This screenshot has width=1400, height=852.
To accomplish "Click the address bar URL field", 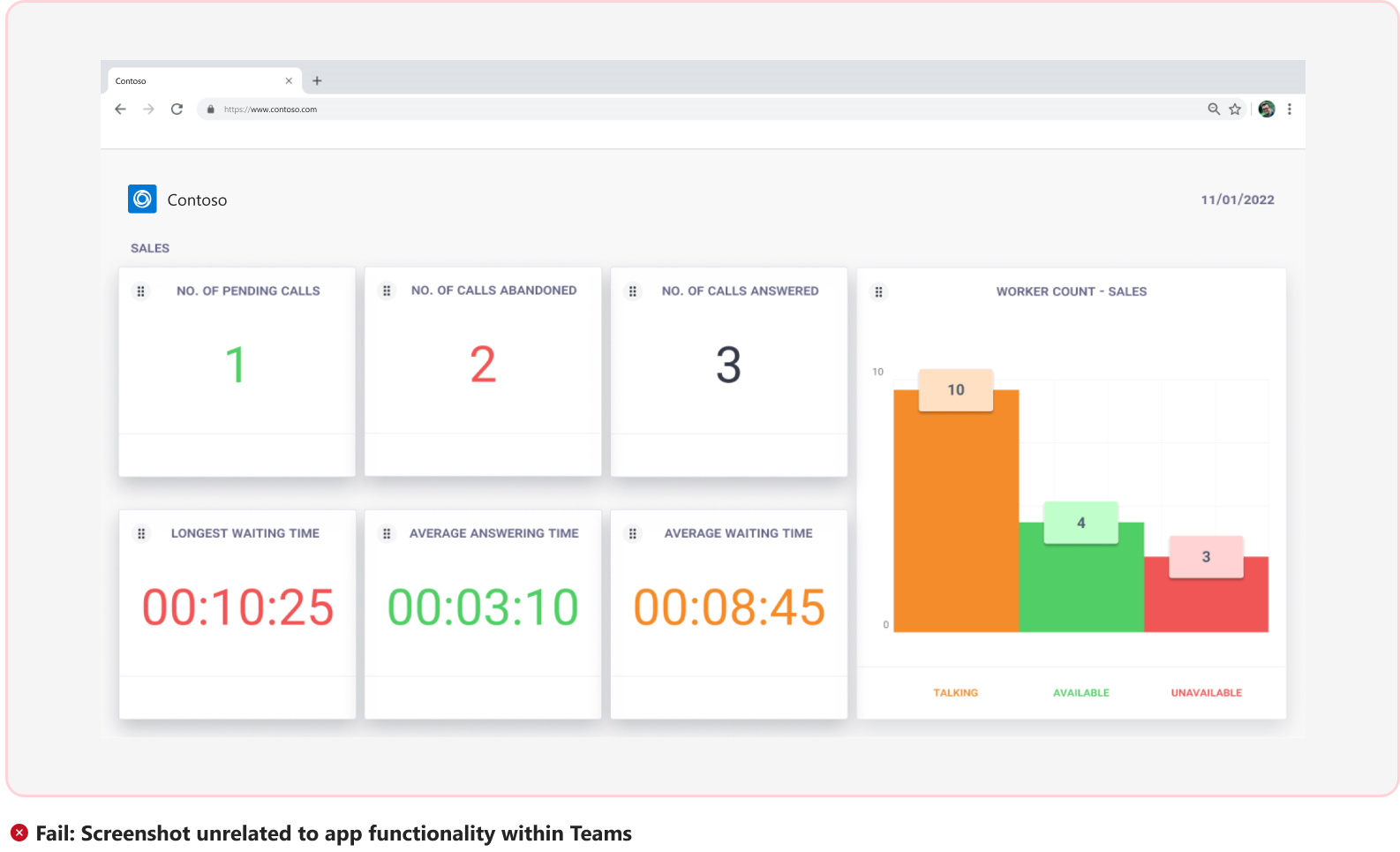I will pos(618,109).
